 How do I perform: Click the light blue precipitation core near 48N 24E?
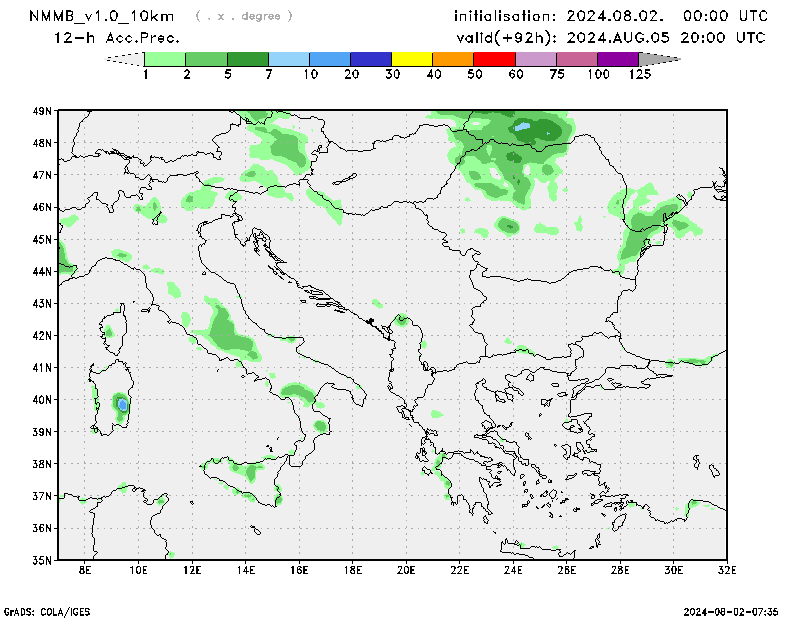click(522, 127)
